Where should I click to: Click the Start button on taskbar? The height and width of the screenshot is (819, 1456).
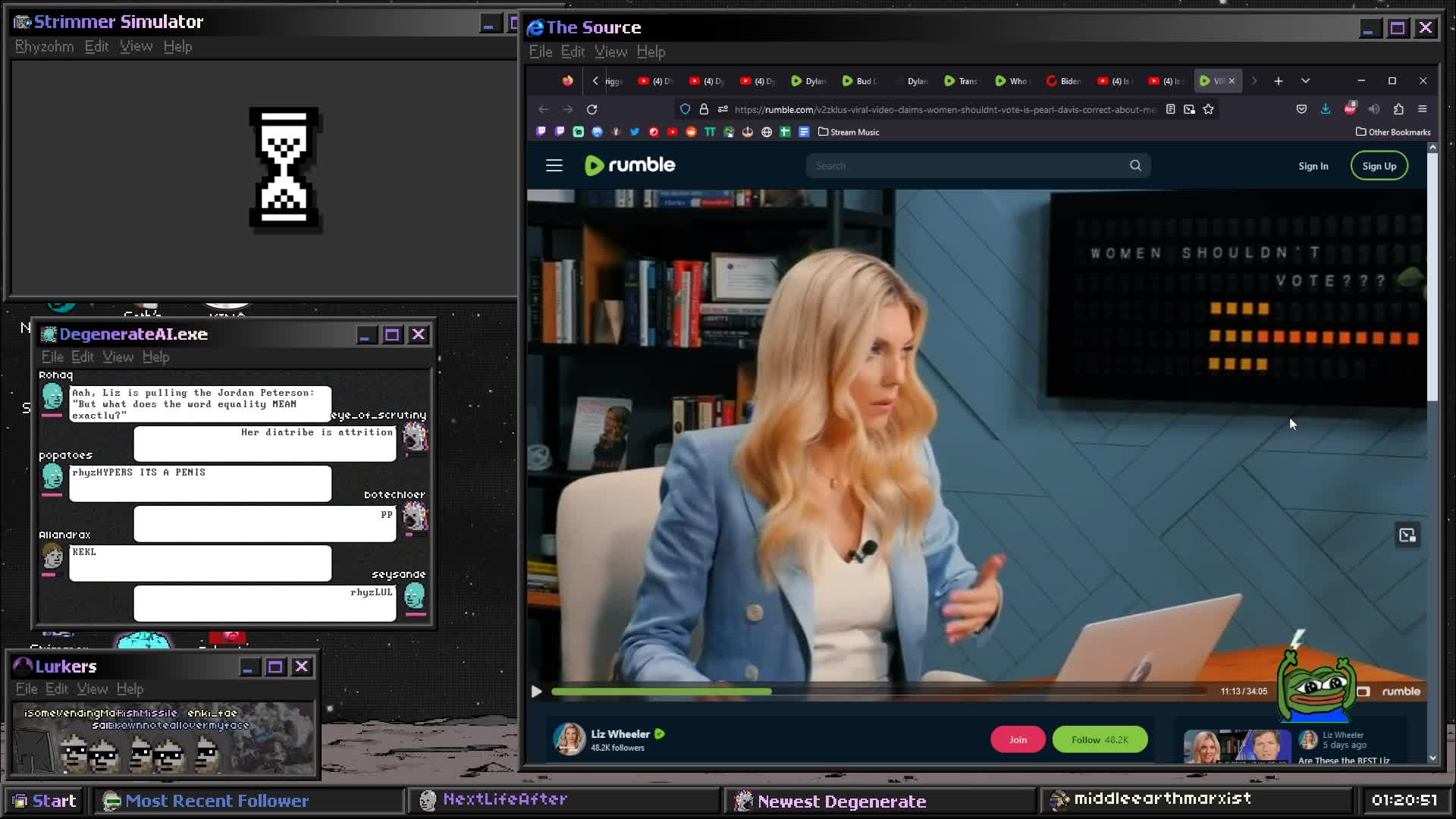point(45,801)
